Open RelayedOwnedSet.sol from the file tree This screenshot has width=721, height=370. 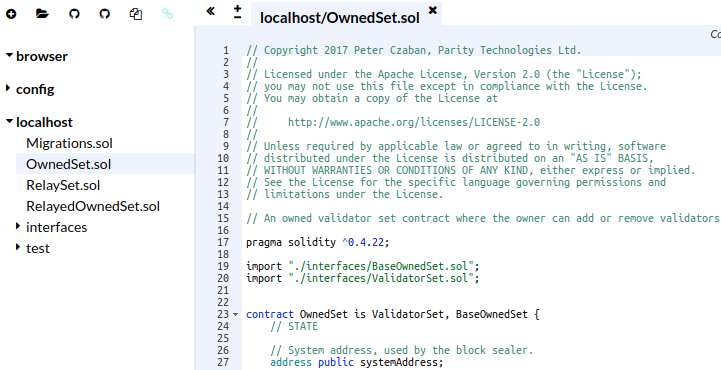(93, 206)
